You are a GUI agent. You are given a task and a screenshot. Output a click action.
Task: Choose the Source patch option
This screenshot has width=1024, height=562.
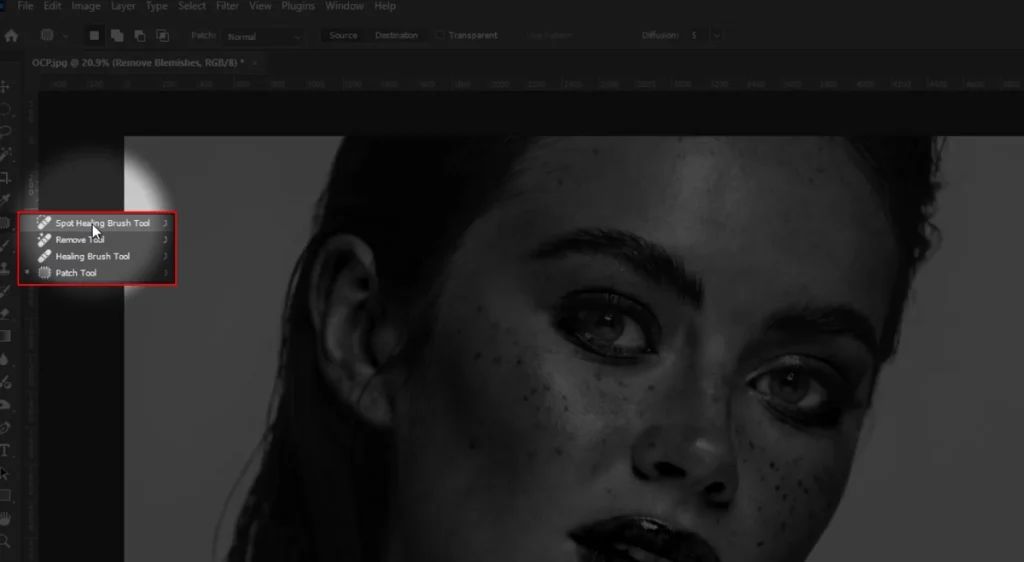click(x=343, y=35)
